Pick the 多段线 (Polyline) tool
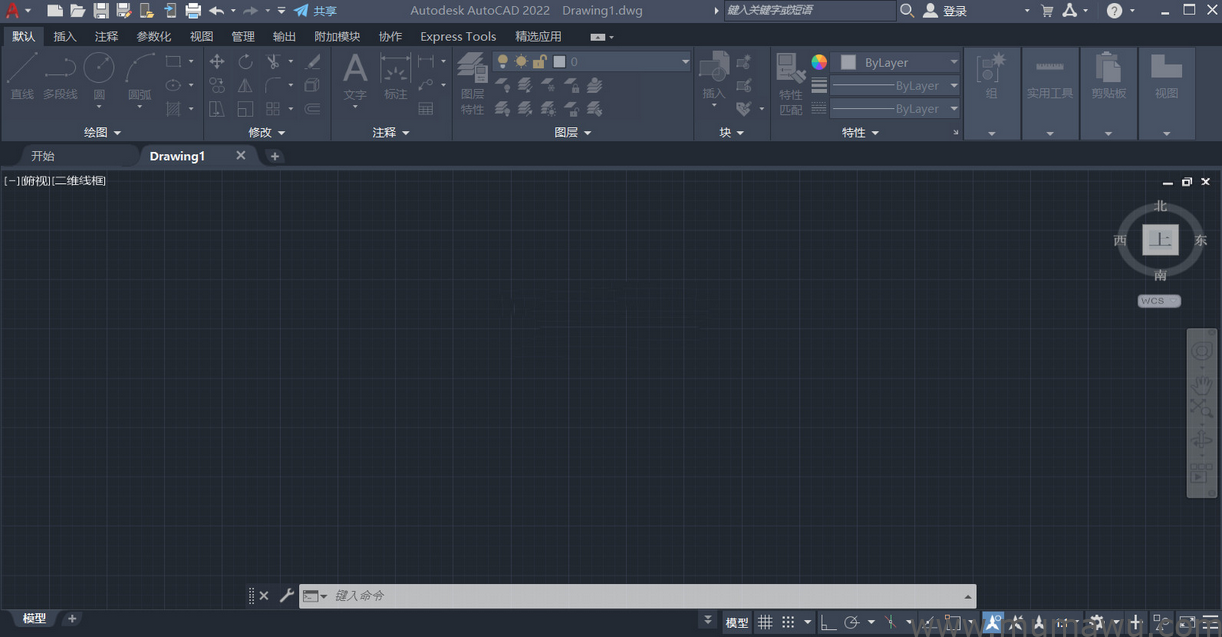Viewport: 1222px width, 637px height. click(x=60, y=76)
